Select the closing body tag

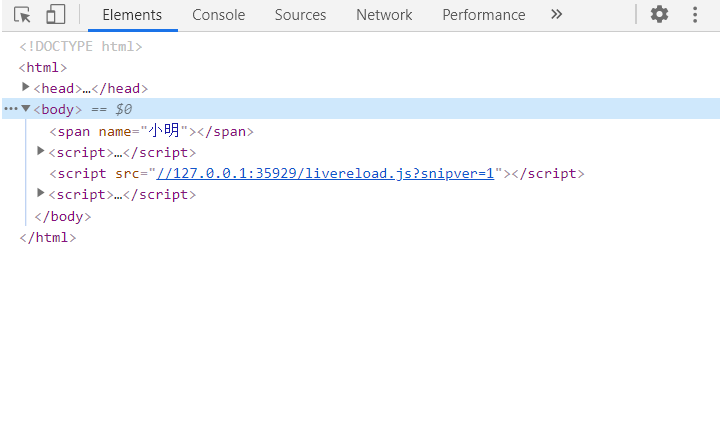63,216
